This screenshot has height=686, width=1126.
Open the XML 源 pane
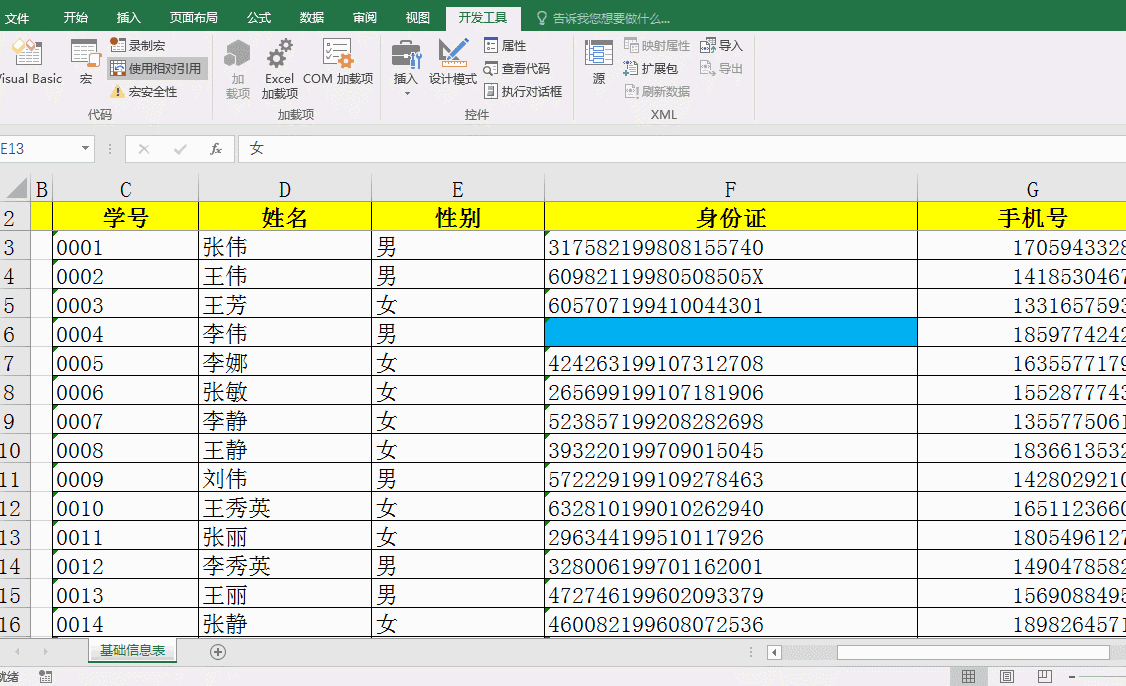(x=599, y=62)
